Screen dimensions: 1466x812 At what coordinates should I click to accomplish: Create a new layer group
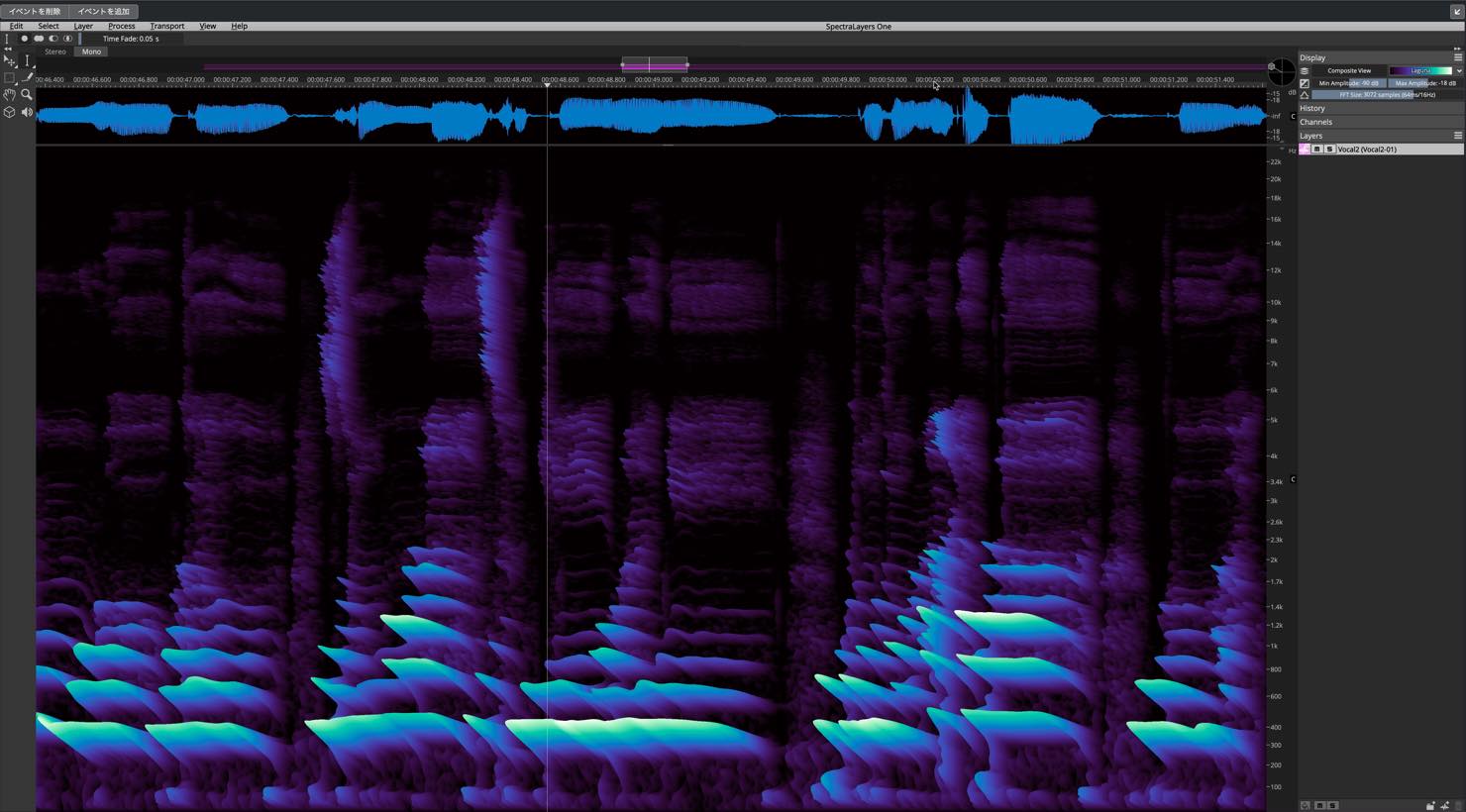point(1430,805)
